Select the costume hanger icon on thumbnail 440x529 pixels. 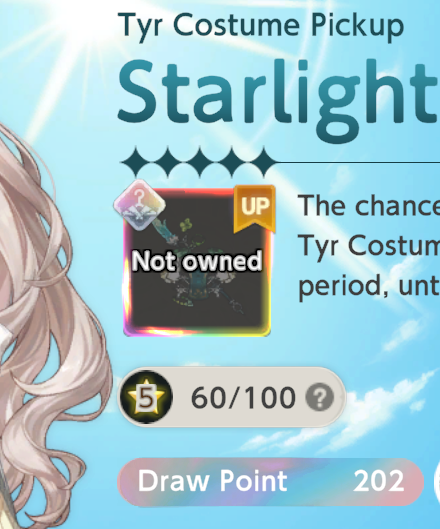click(x=140, y=205)
